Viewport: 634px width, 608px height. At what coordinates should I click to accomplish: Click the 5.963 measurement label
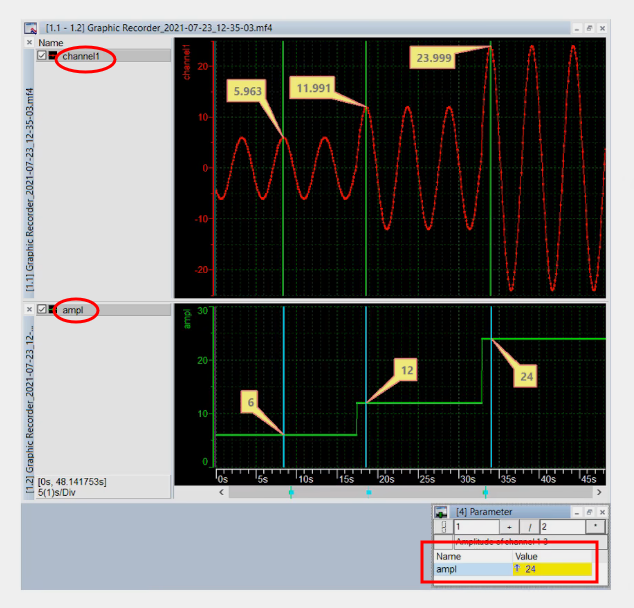pos(247,91)
